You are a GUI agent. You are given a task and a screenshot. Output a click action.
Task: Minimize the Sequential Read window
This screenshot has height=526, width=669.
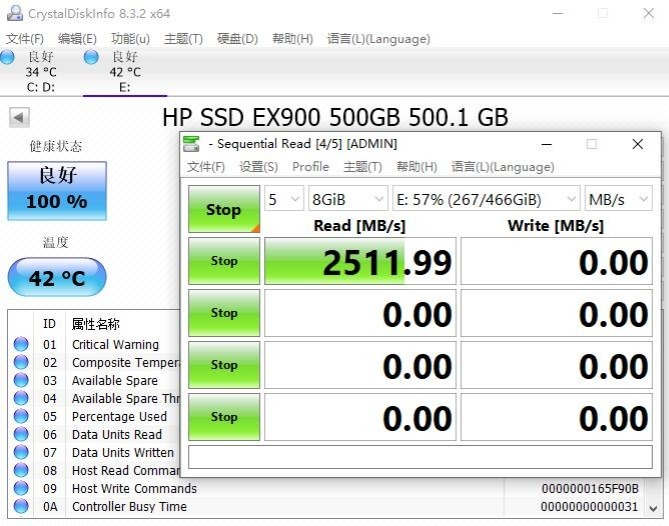pos(547,144)
